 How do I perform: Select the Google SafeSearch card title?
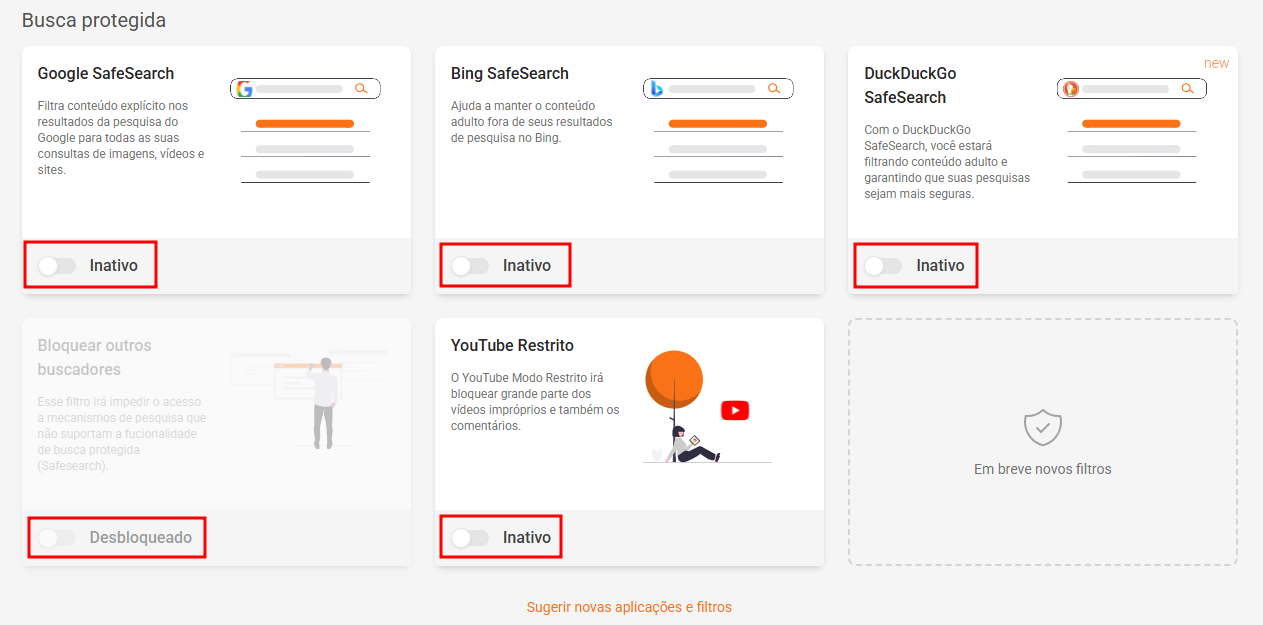(x=106, y=73)
